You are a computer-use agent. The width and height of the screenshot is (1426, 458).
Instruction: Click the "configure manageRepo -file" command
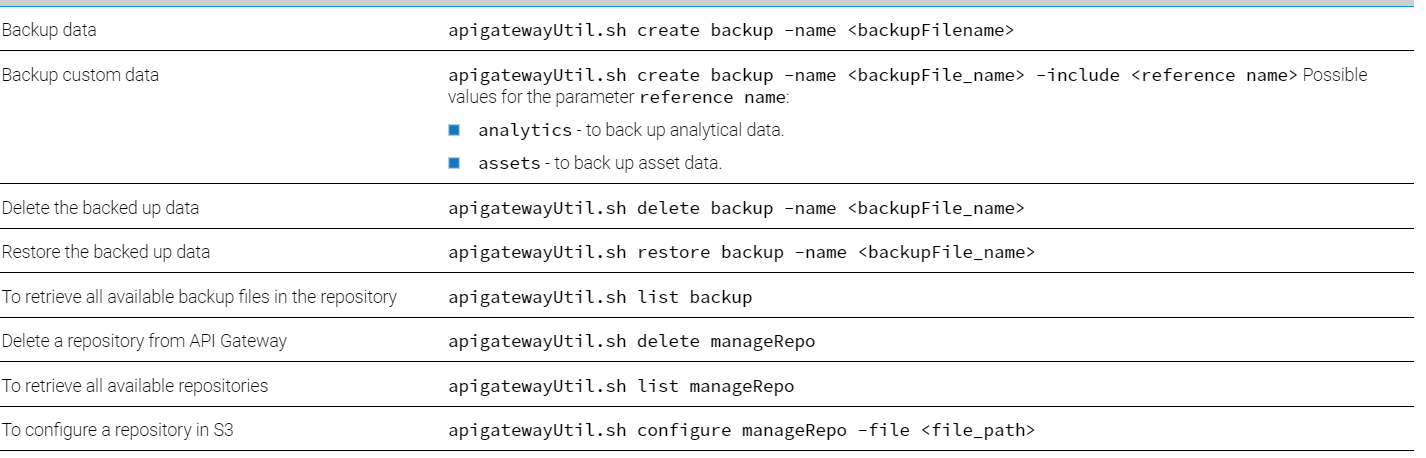741,430
